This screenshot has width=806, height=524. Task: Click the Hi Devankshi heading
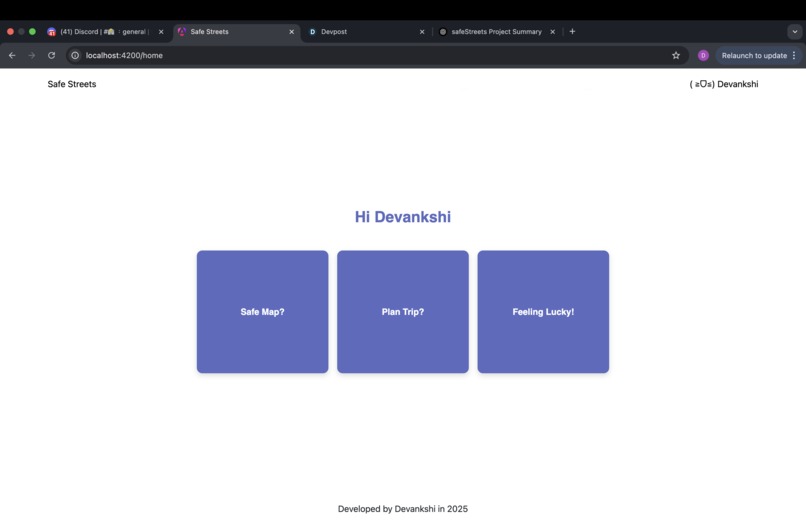pyautogui.click(x=403, y=217)
